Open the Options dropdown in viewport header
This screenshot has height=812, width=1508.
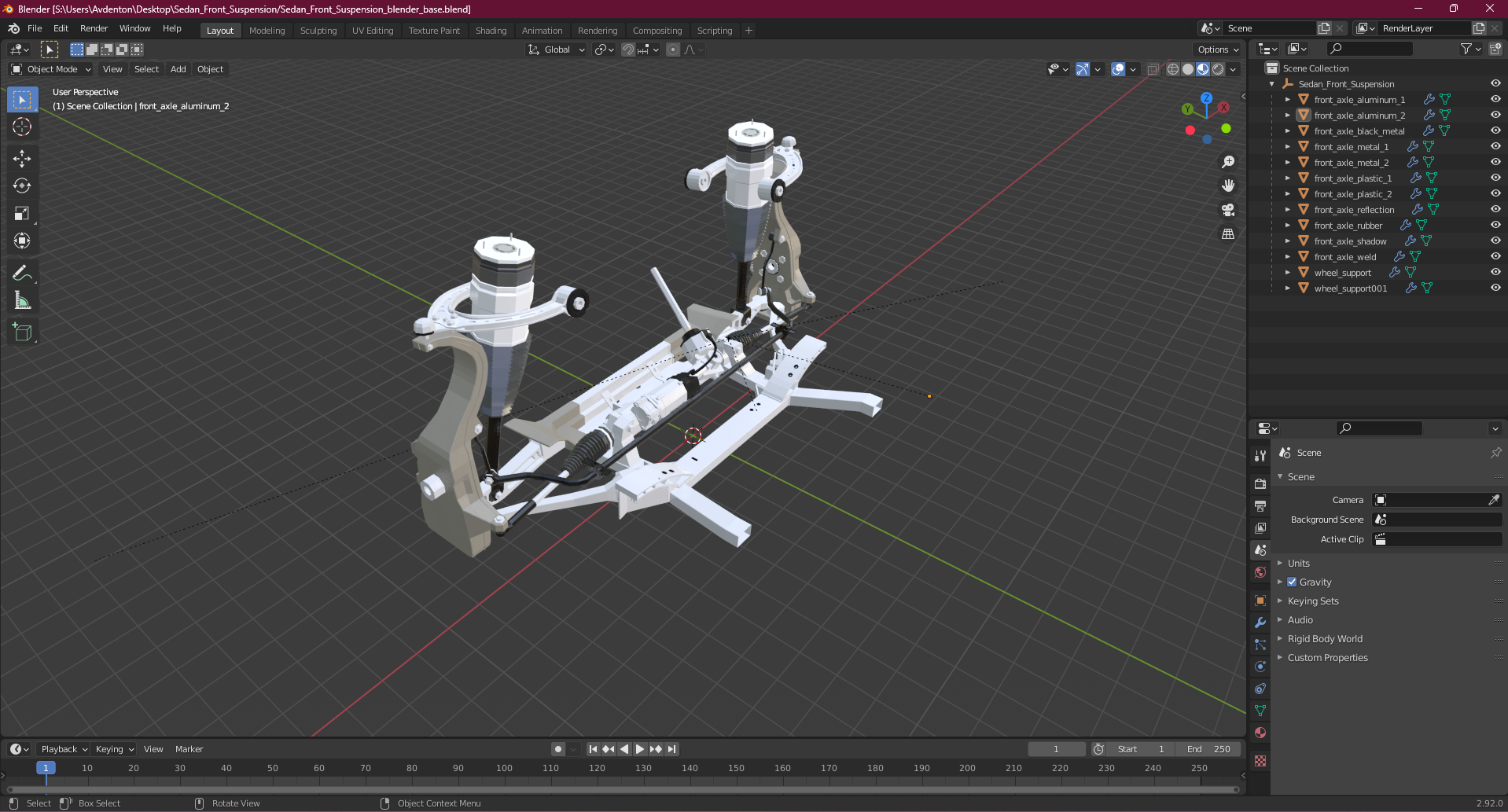coord(1218,50)
